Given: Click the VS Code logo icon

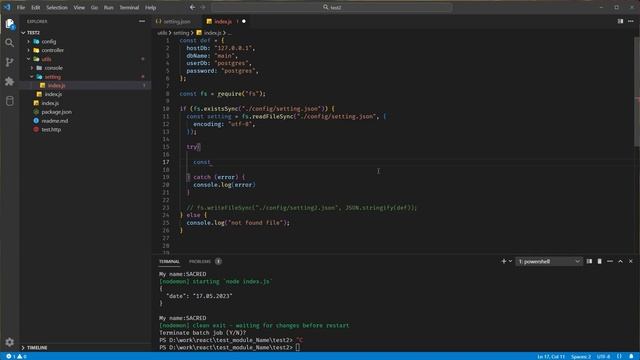Looking at the screenshot, I should (7, 7).
